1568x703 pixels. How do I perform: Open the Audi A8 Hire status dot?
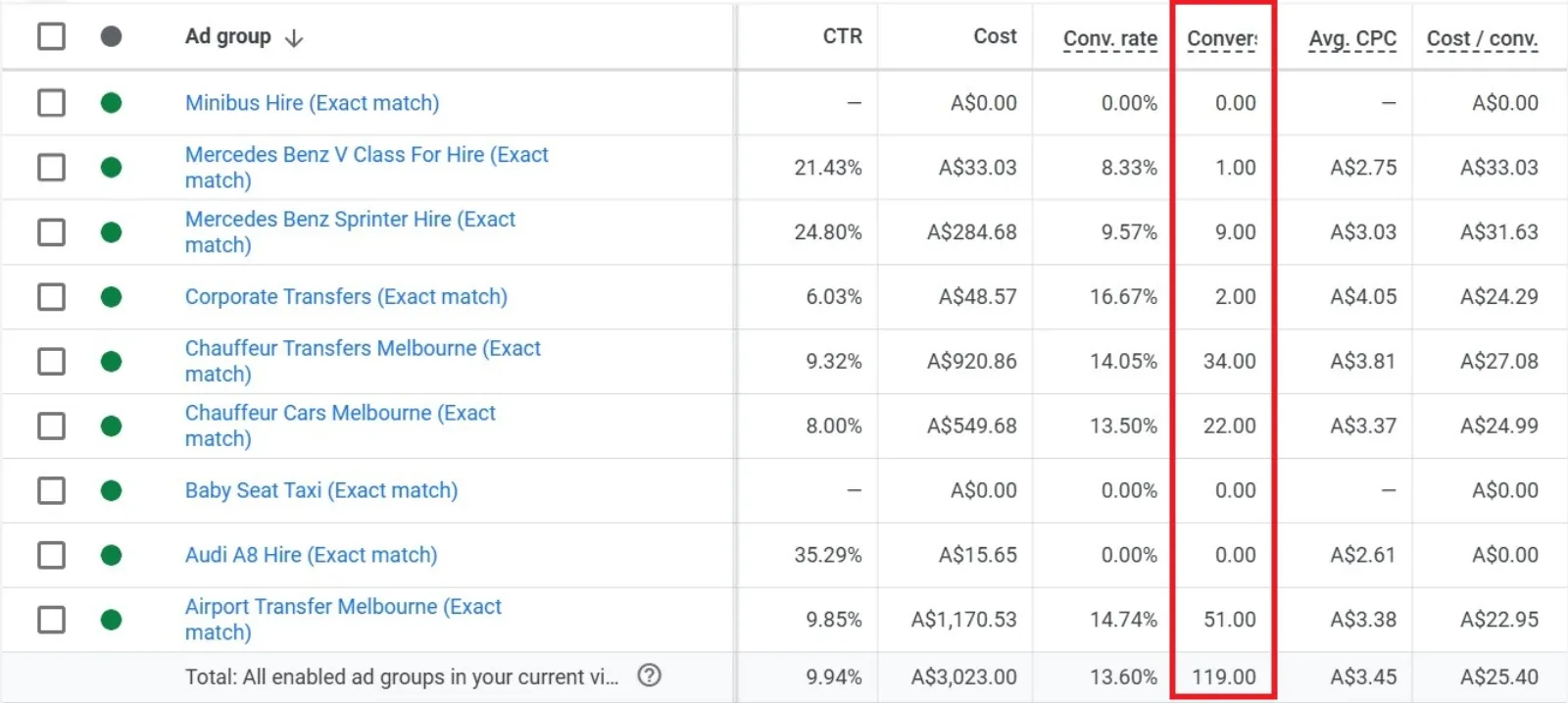coord(111,555)
